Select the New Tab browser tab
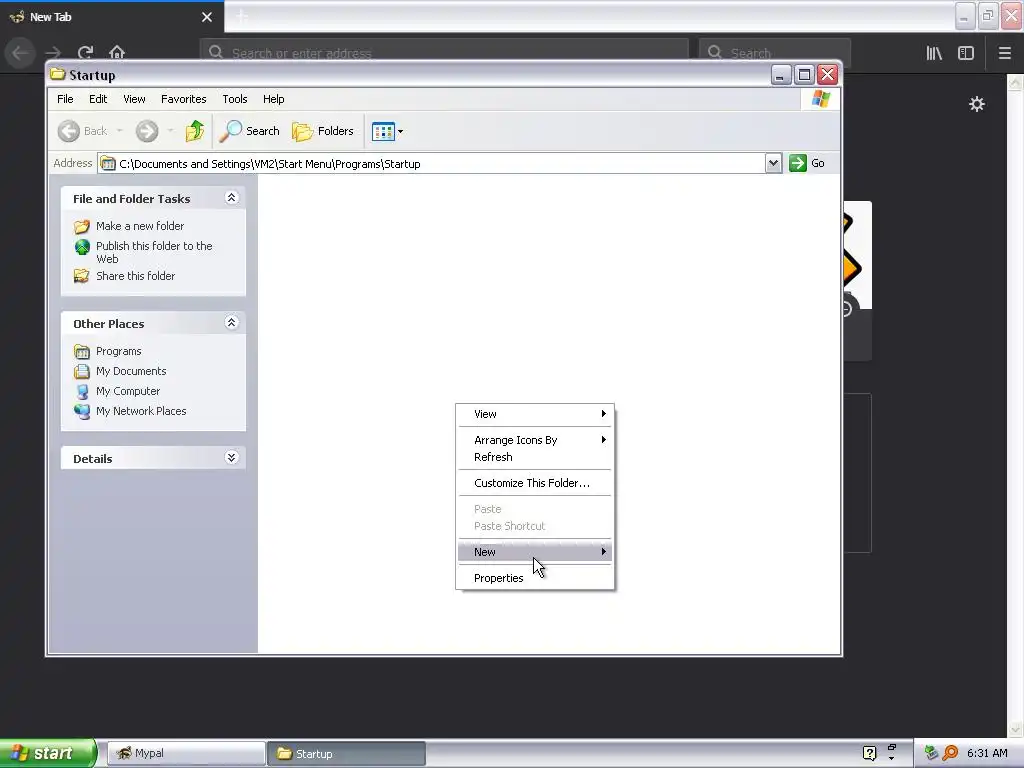Viewport: 1024px width, 768px height. [112, 17]
